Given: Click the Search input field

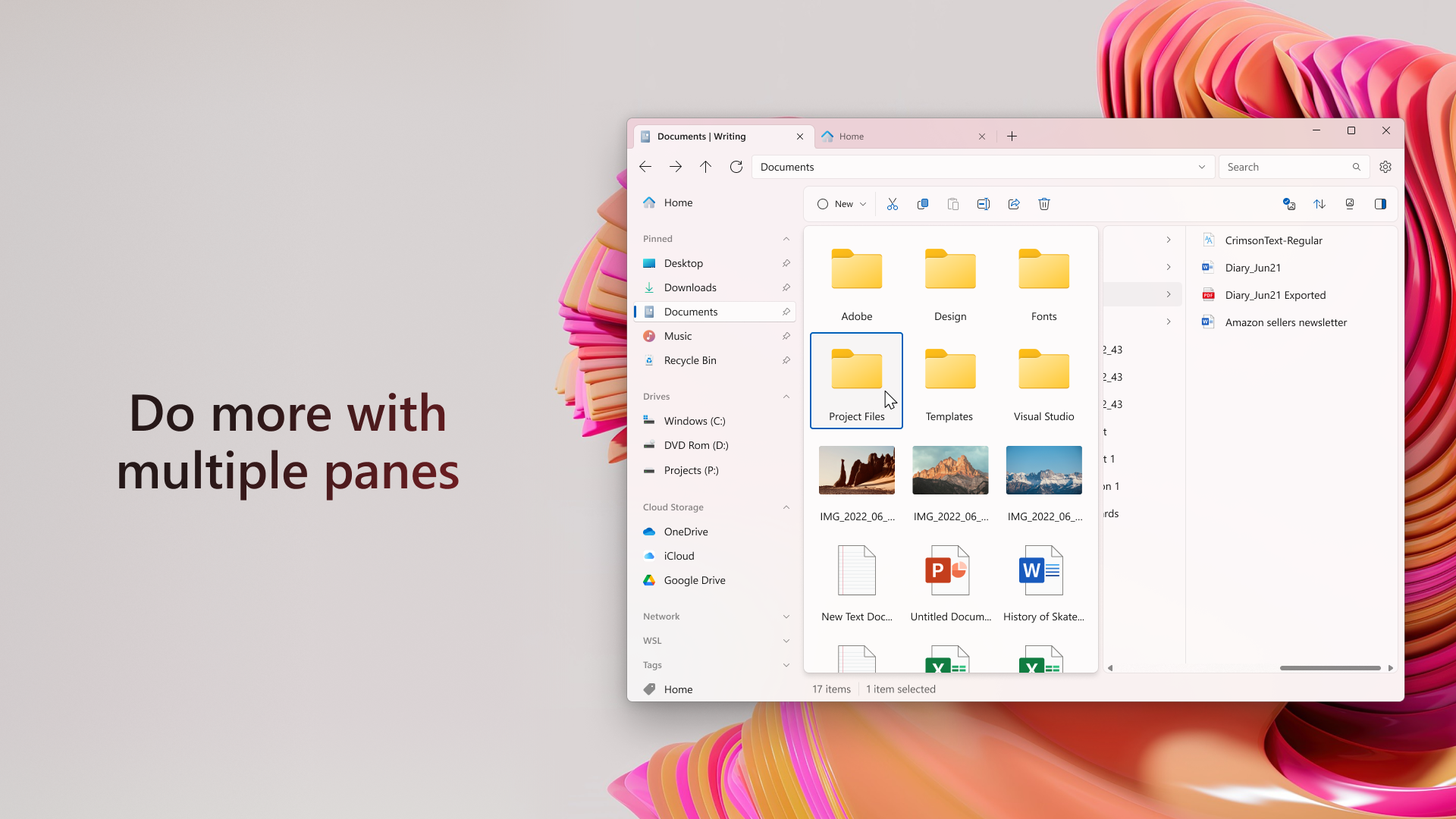Looking at the screenshot, I should point(1285,167).
